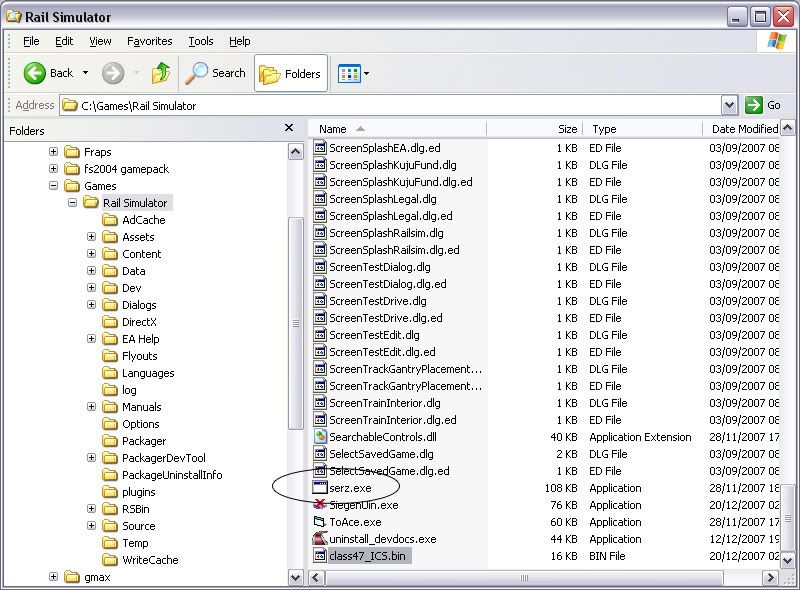Select the Options folder in tree

[x=140, y=424]
